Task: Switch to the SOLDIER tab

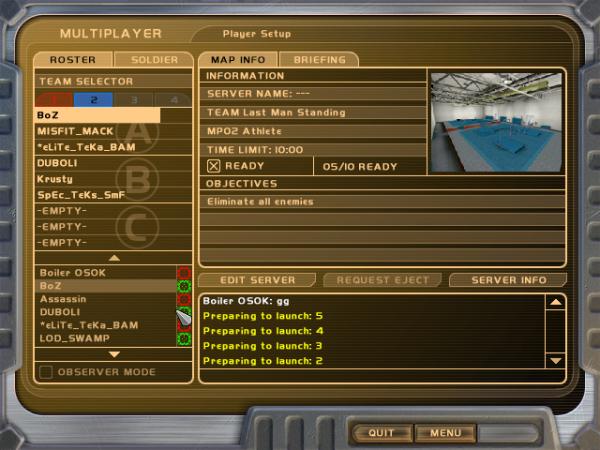Action: point(154,60)
